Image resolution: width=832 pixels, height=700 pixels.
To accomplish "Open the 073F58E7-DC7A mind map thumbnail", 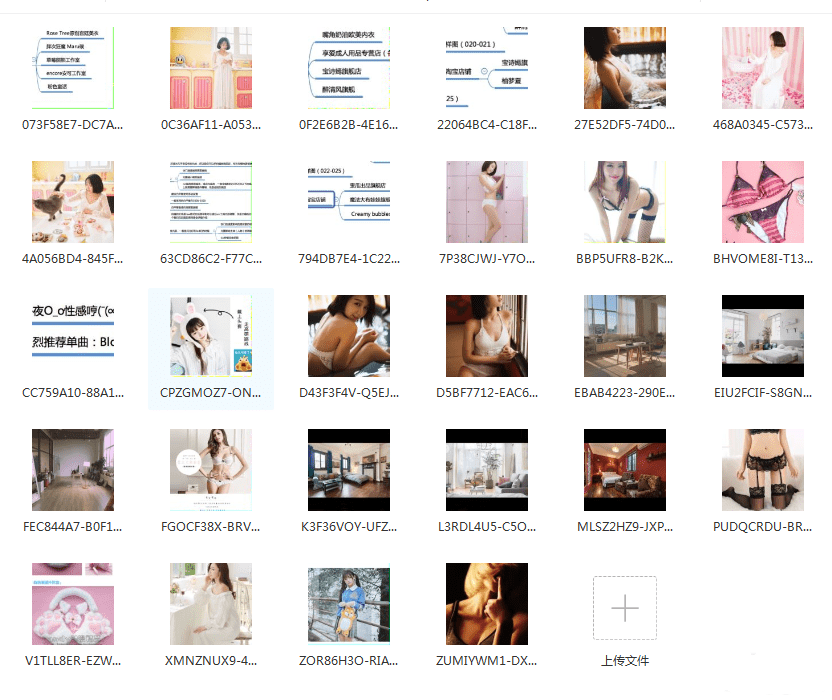I will coord(73,68).
